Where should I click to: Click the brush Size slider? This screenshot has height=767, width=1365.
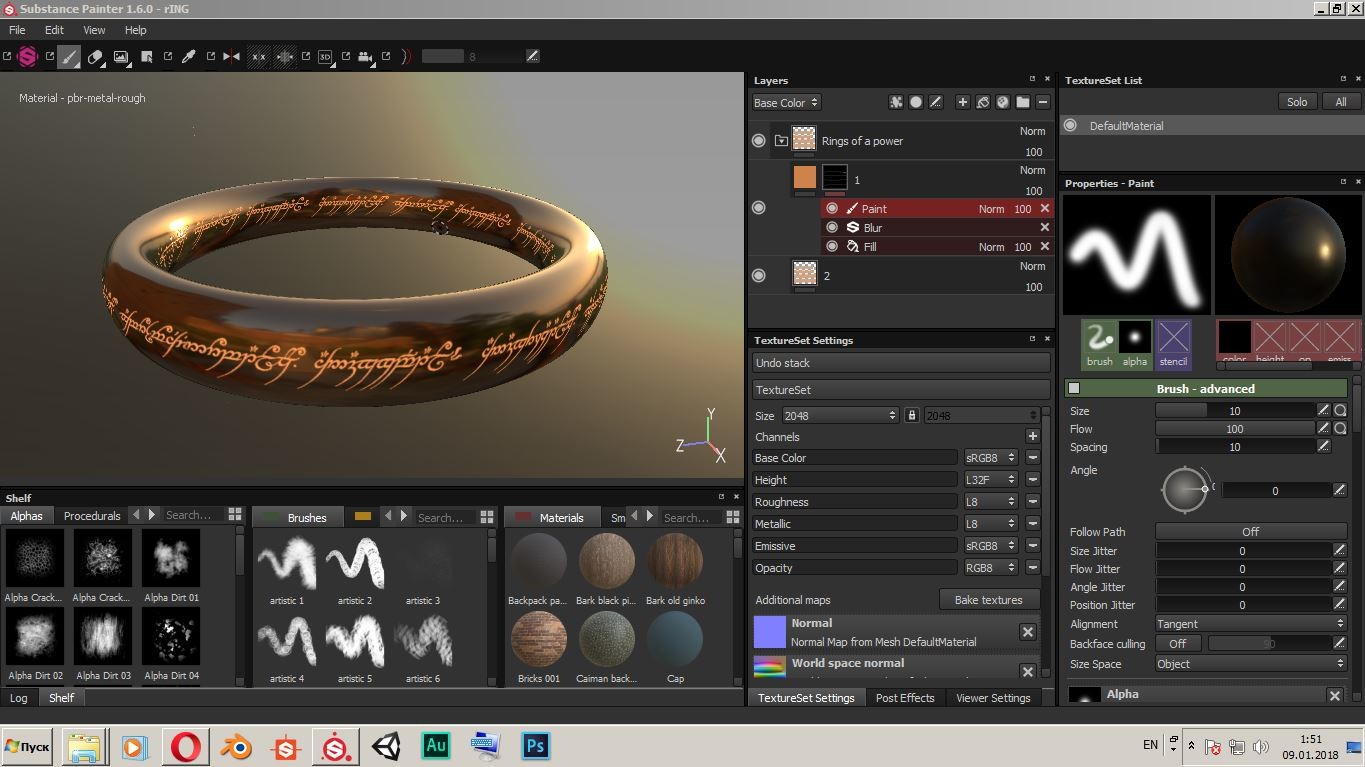(x=1235, y=410)
